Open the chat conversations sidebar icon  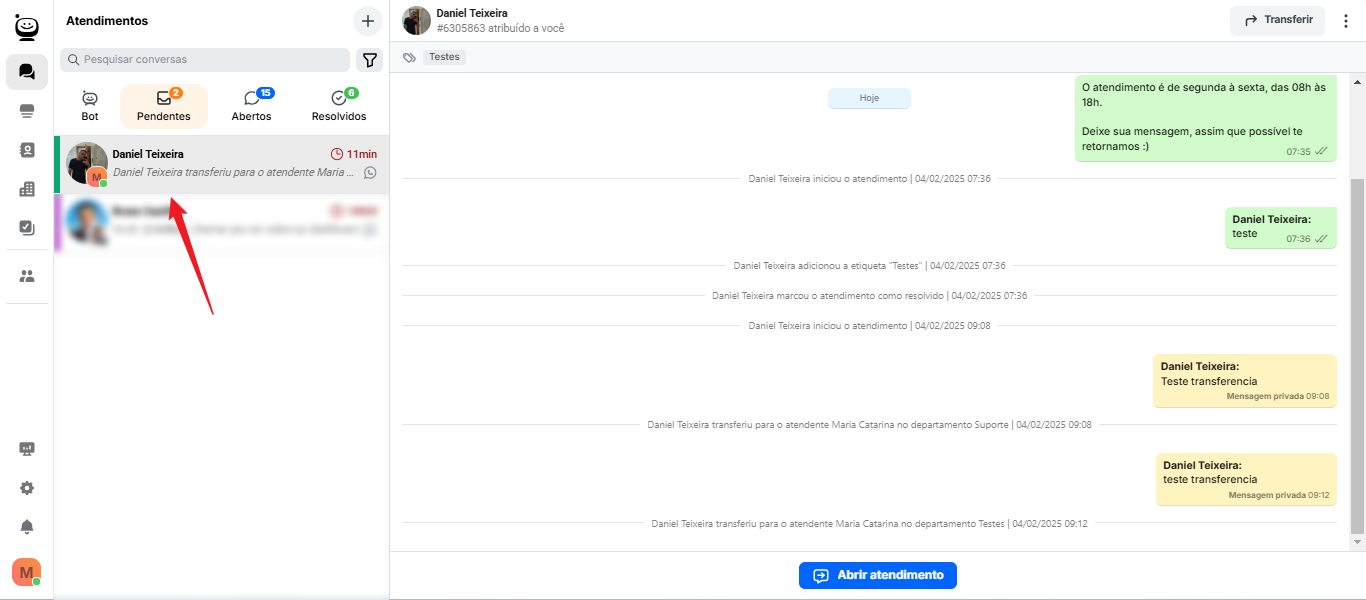pos(27,72)
